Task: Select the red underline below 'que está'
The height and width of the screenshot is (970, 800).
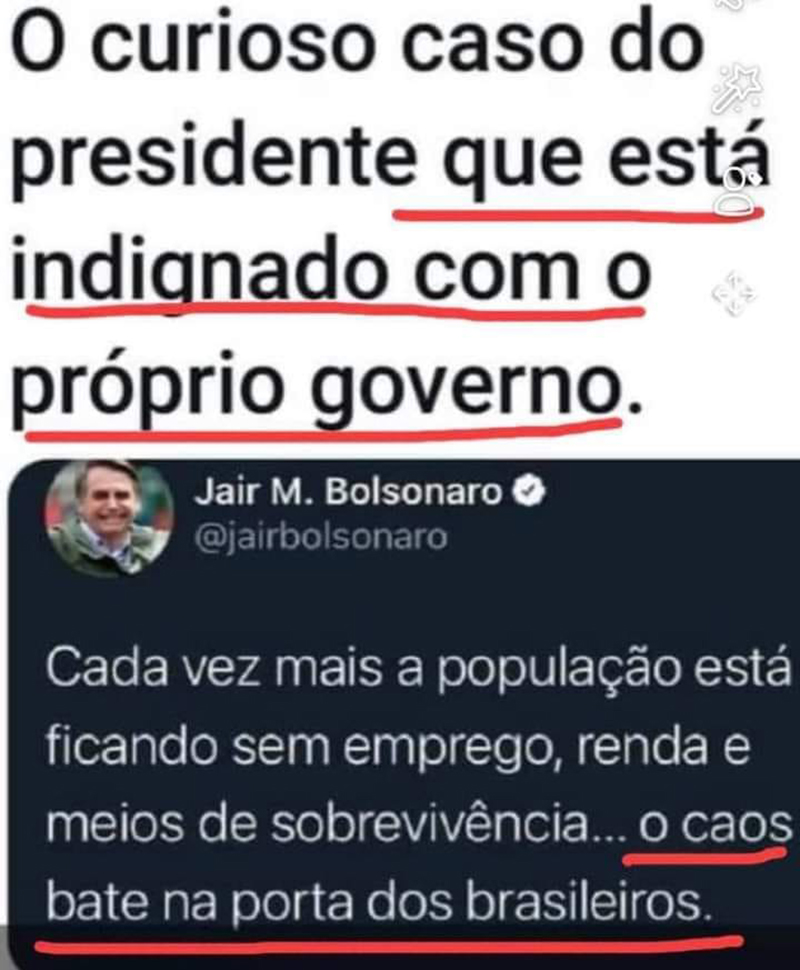Action: point(578,215)
